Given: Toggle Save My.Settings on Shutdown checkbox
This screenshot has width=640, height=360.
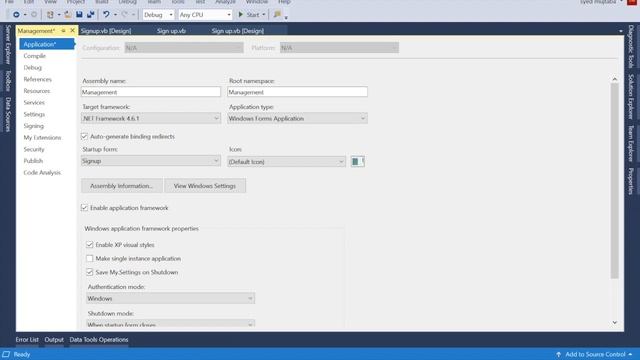Looking at the screenshot, I should (90, 272).
